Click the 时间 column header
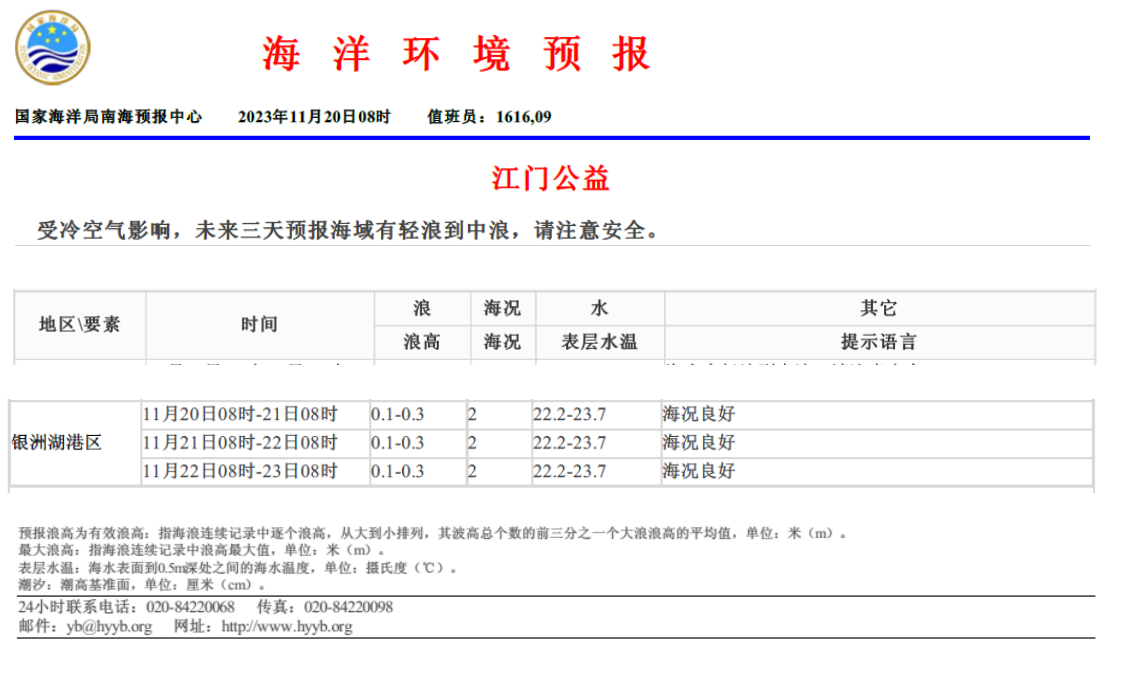This screenshot has width=1125, height=677. 259,325
